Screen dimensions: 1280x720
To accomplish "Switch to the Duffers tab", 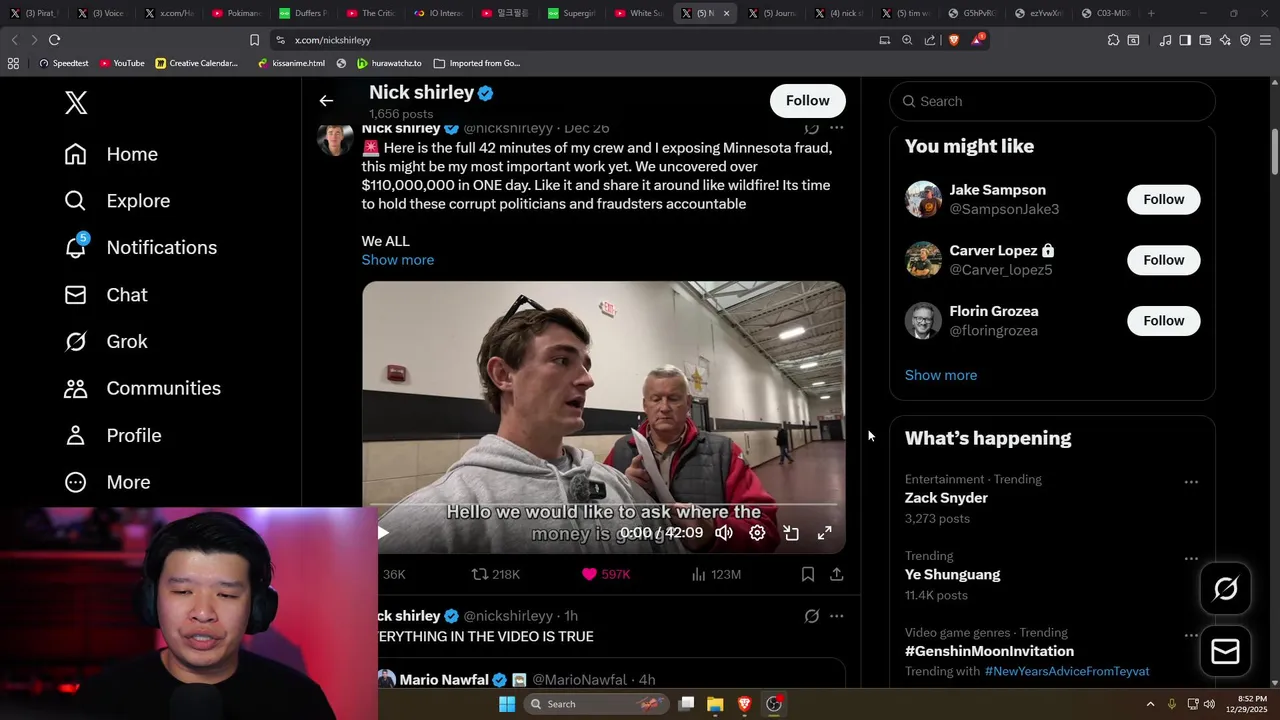I will 303,13.
